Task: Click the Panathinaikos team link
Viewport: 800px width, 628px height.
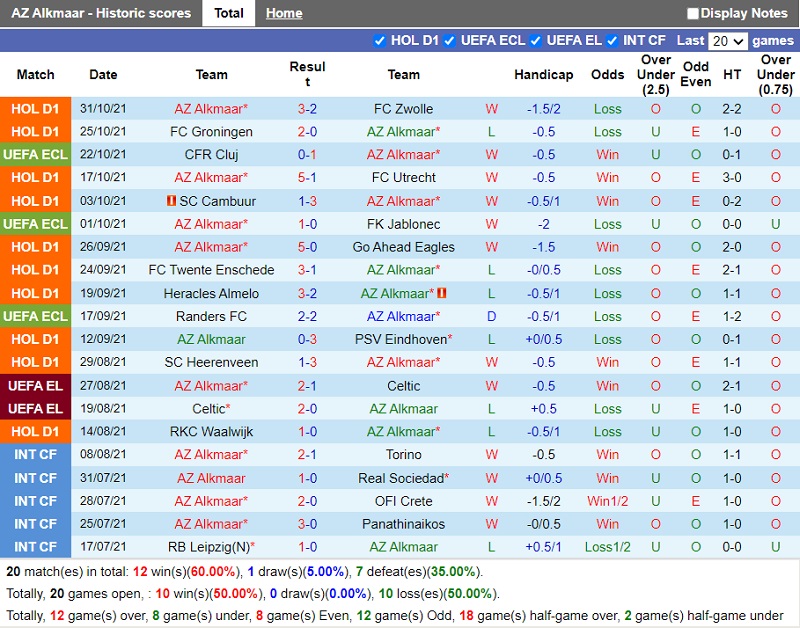Action: 403,524
